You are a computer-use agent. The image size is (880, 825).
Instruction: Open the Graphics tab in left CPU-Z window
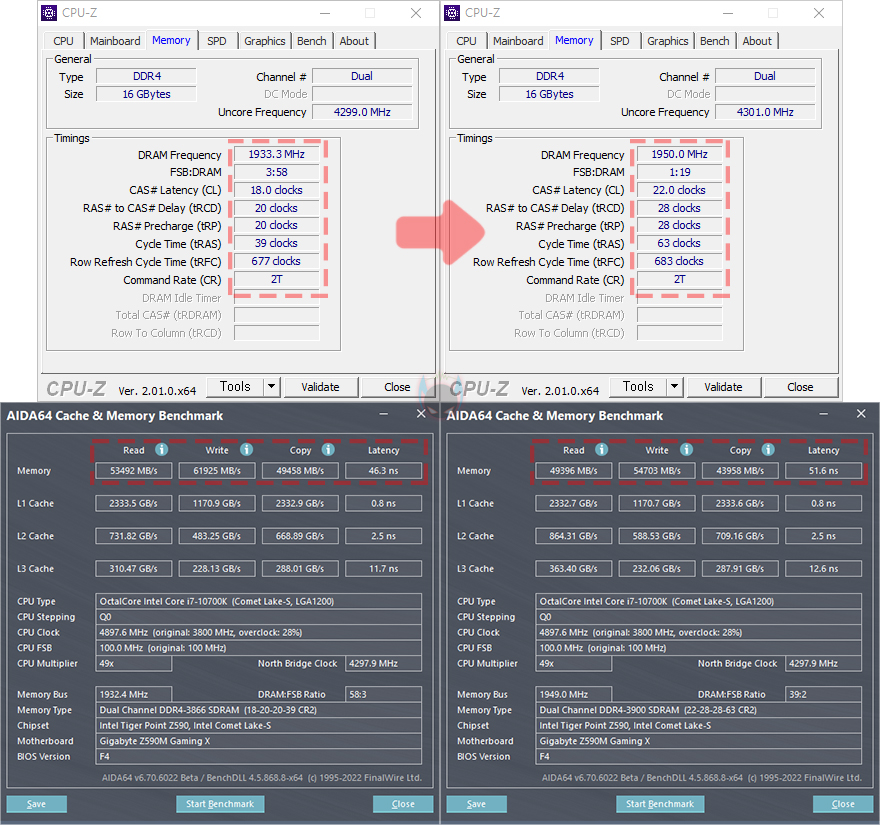point(264,41)
